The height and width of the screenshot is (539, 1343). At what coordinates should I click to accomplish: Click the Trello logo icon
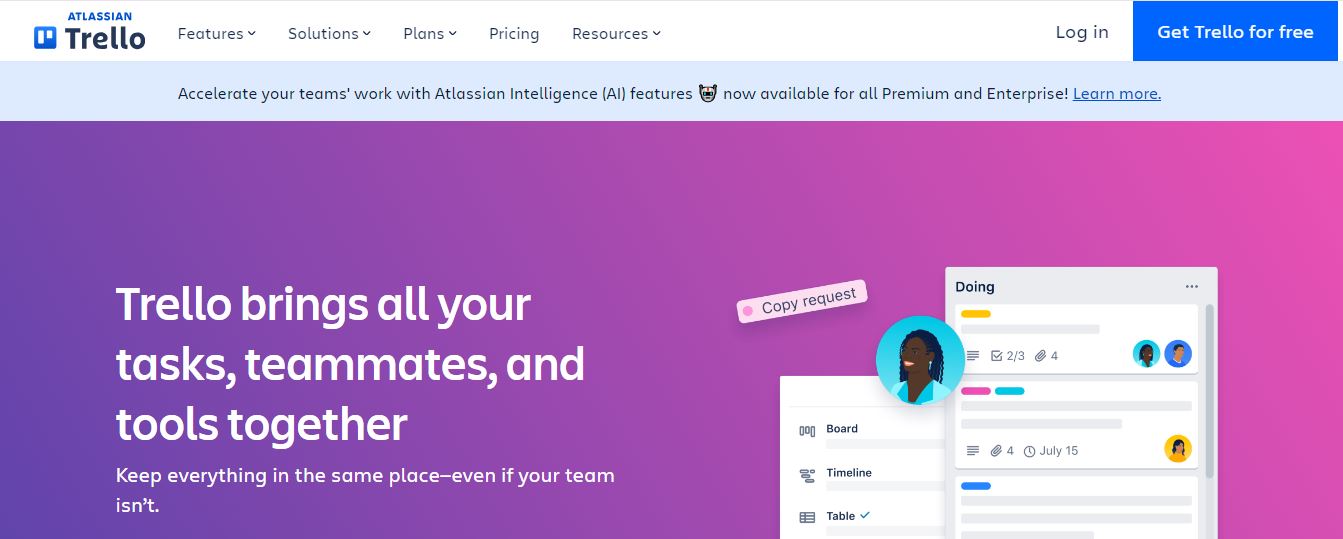tap(46, 38)
